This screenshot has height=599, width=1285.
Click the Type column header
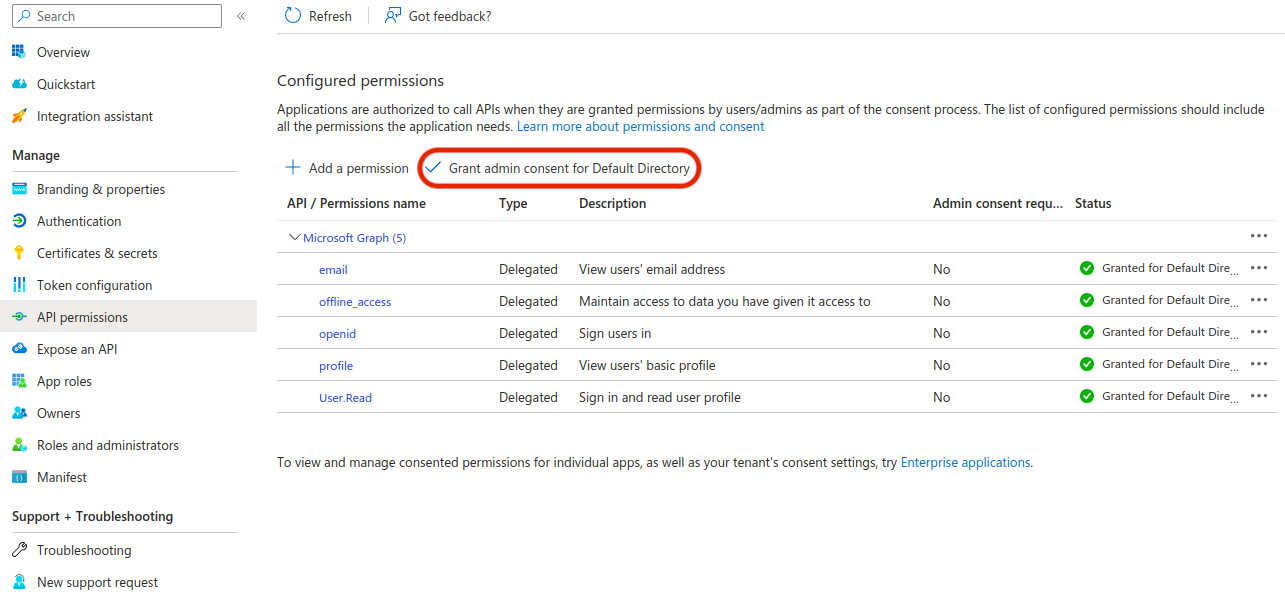513,203
